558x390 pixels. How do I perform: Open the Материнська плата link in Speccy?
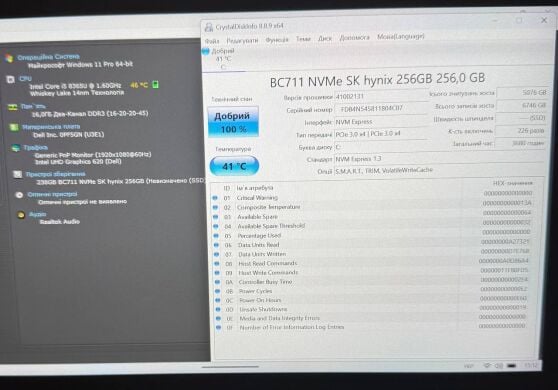click(x=51, y=127)
